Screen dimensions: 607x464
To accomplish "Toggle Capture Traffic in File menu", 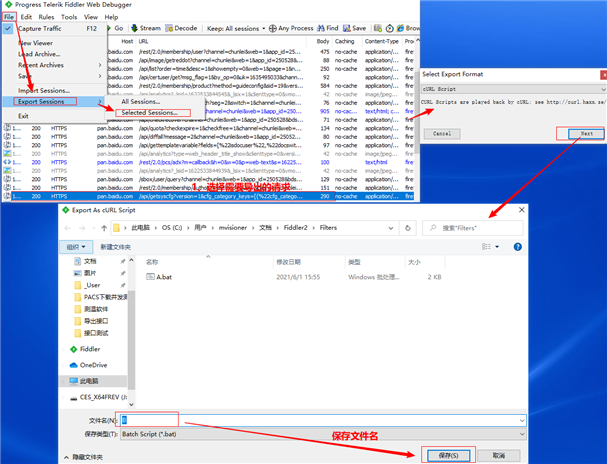I will coord(54,28).
